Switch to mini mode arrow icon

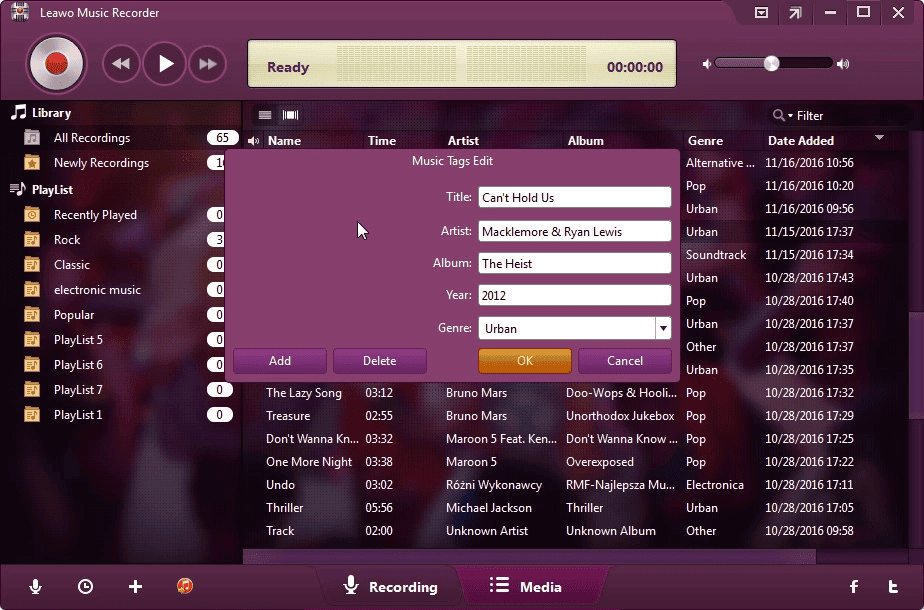pyautogui.click(x=796, y=12)
